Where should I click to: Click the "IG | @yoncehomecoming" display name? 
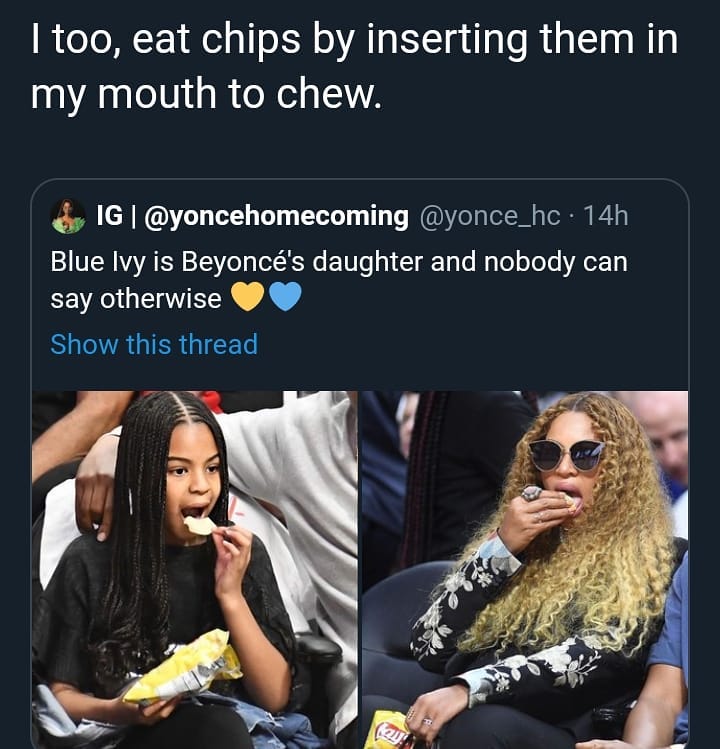(252, 215)
